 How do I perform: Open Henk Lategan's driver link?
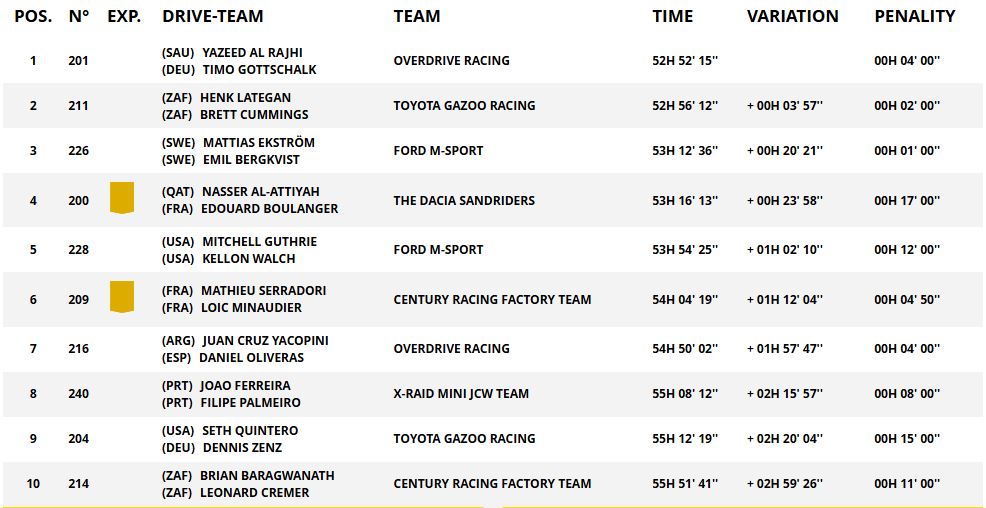[248, 98]
